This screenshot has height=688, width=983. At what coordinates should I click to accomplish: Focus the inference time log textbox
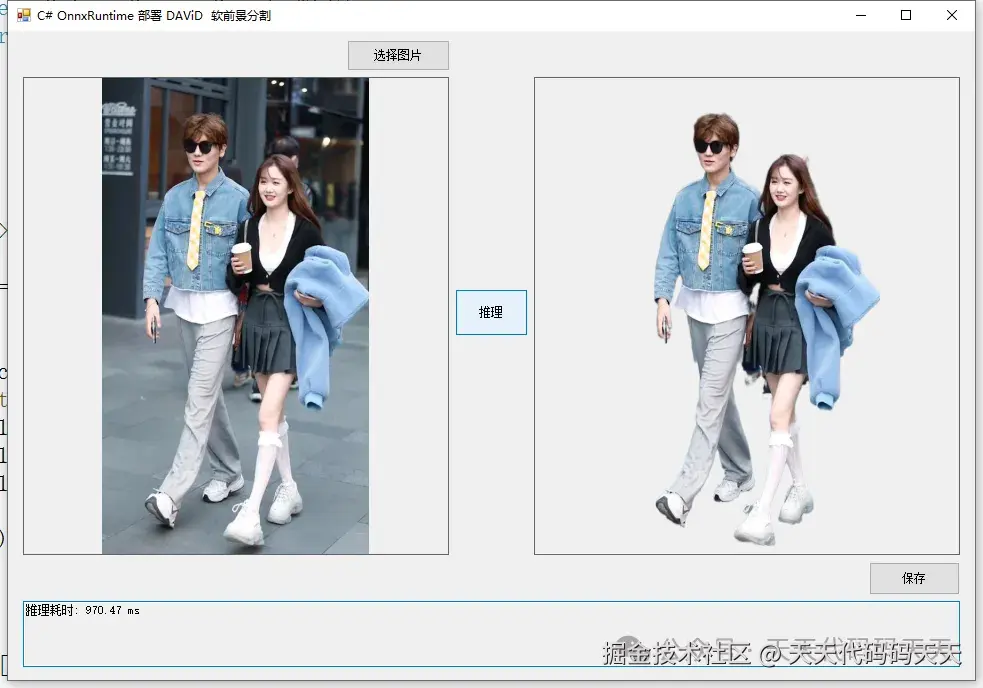(x=492, y=633)
